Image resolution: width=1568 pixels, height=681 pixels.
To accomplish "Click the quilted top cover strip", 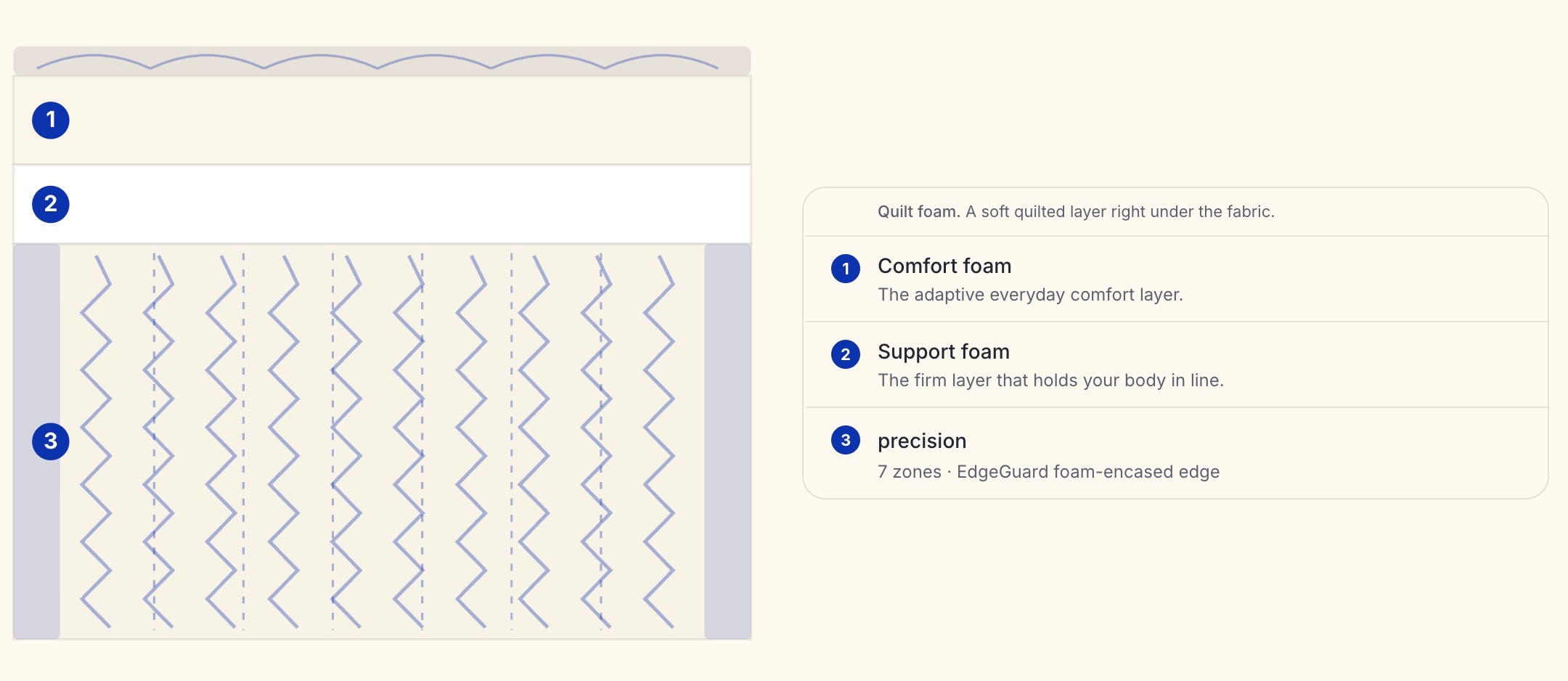I will (x=382, y=61).
